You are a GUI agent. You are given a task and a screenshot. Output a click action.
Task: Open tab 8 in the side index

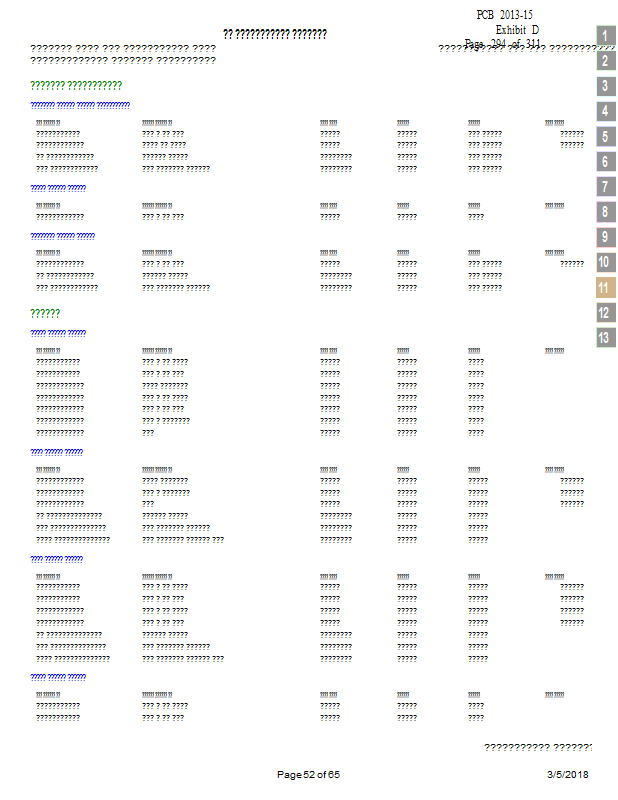(x=605, y=212)
